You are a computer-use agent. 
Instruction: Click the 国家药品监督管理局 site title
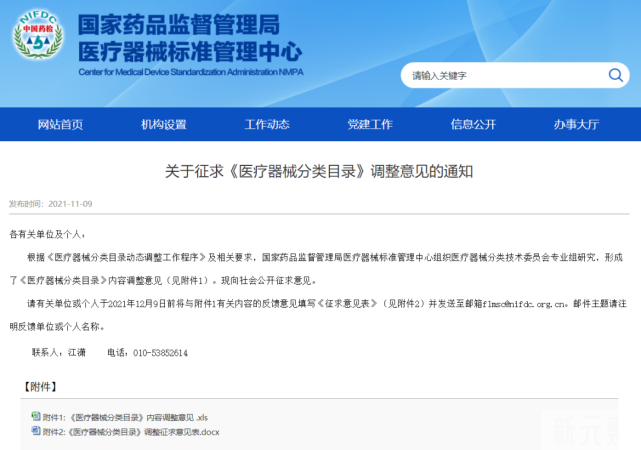[180, 24]
